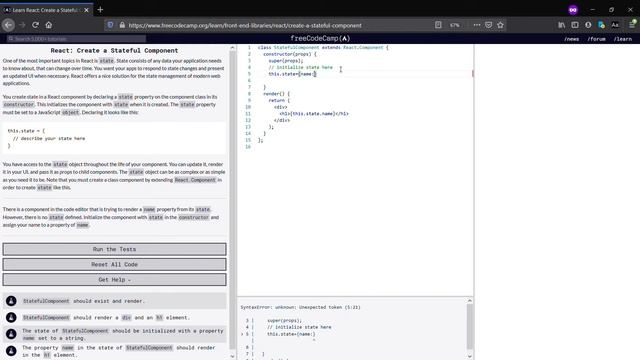
Task: Click the purple private browsing mask icon
Action: [x=573, y=10]
